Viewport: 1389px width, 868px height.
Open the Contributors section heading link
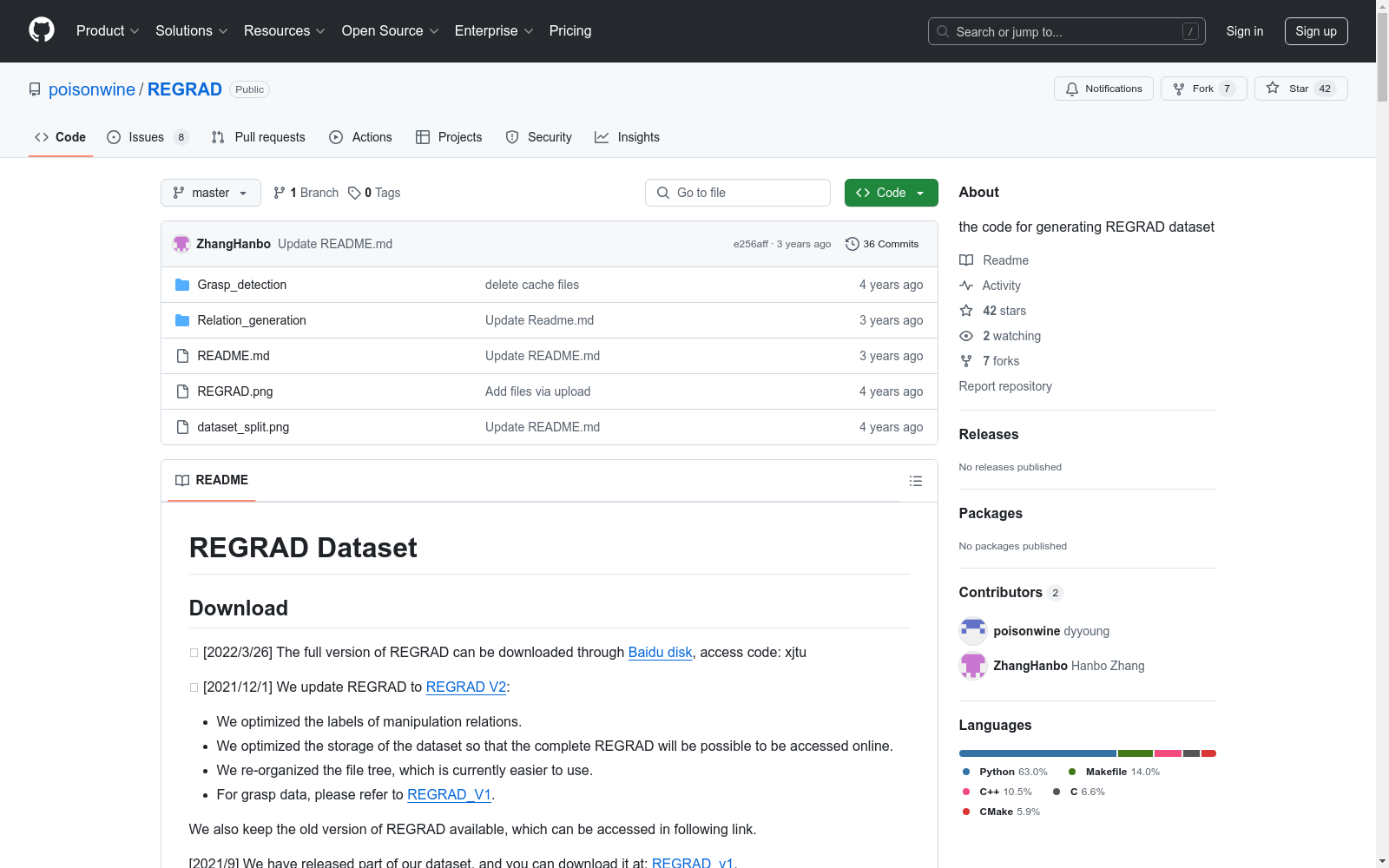[x=1011, y=592]
